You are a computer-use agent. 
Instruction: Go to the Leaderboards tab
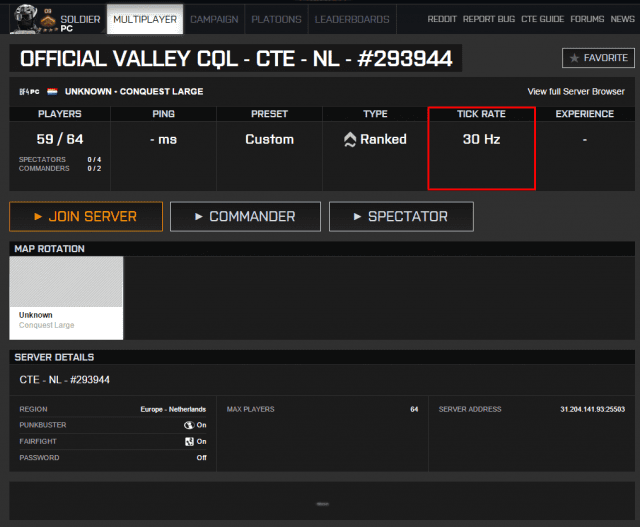pyautogui.click(x=352, y=19)
